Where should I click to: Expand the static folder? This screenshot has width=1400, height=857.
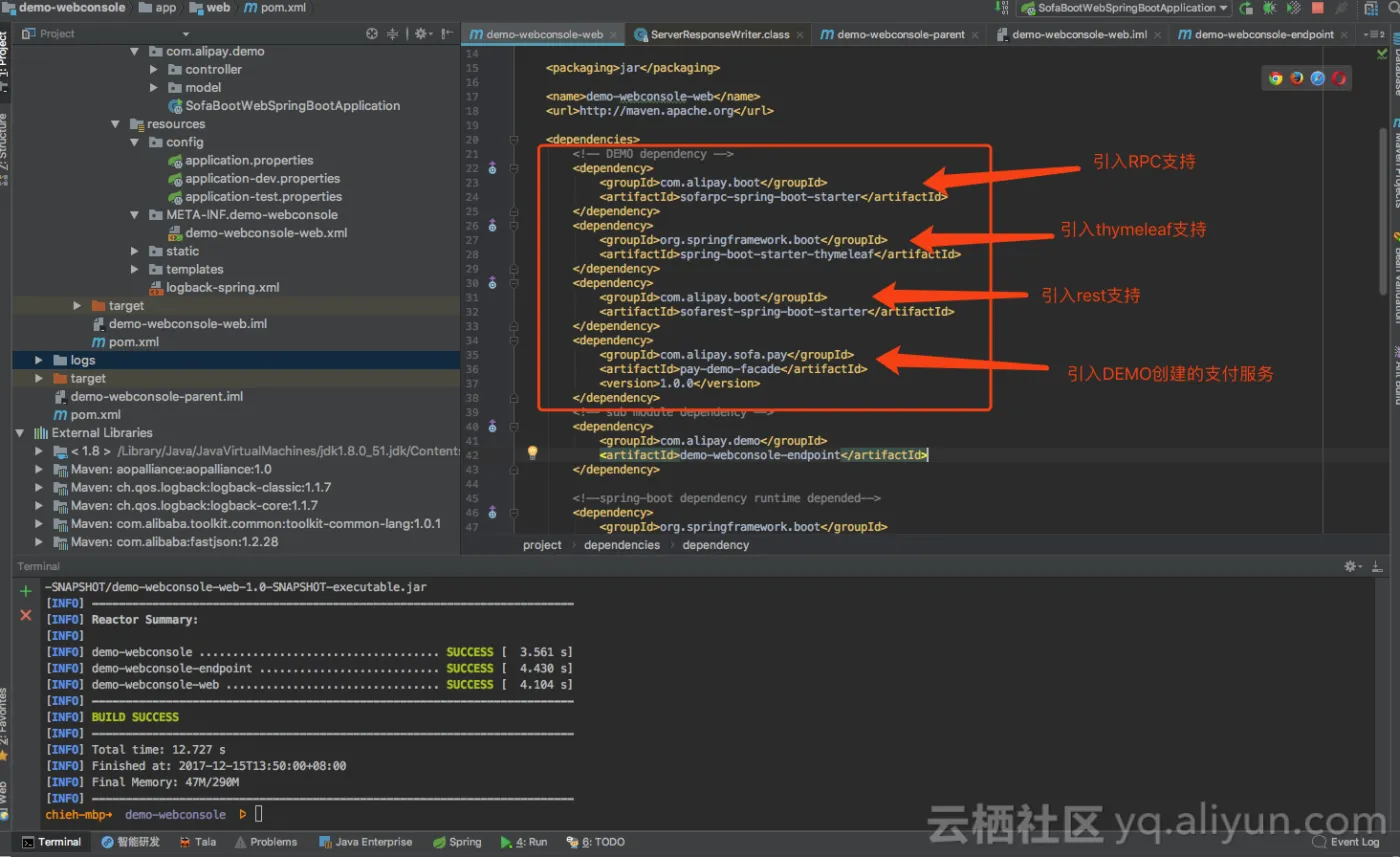pyautogui.click(x=135, y=251)
